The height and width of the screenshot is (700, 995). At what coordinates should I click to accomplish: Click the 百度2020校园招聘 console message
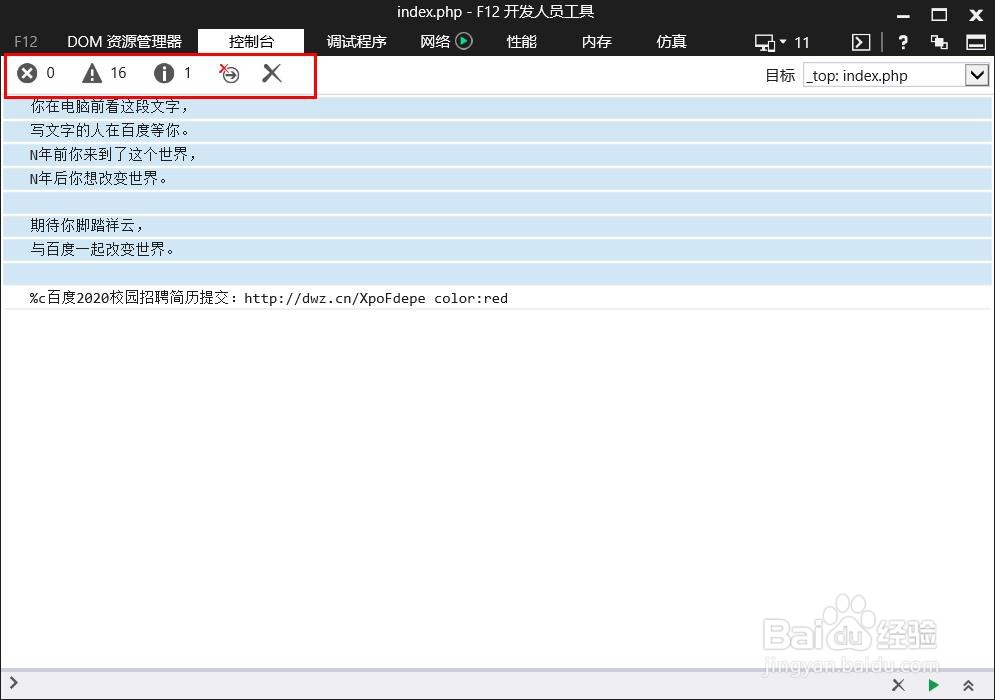point(498,298)
